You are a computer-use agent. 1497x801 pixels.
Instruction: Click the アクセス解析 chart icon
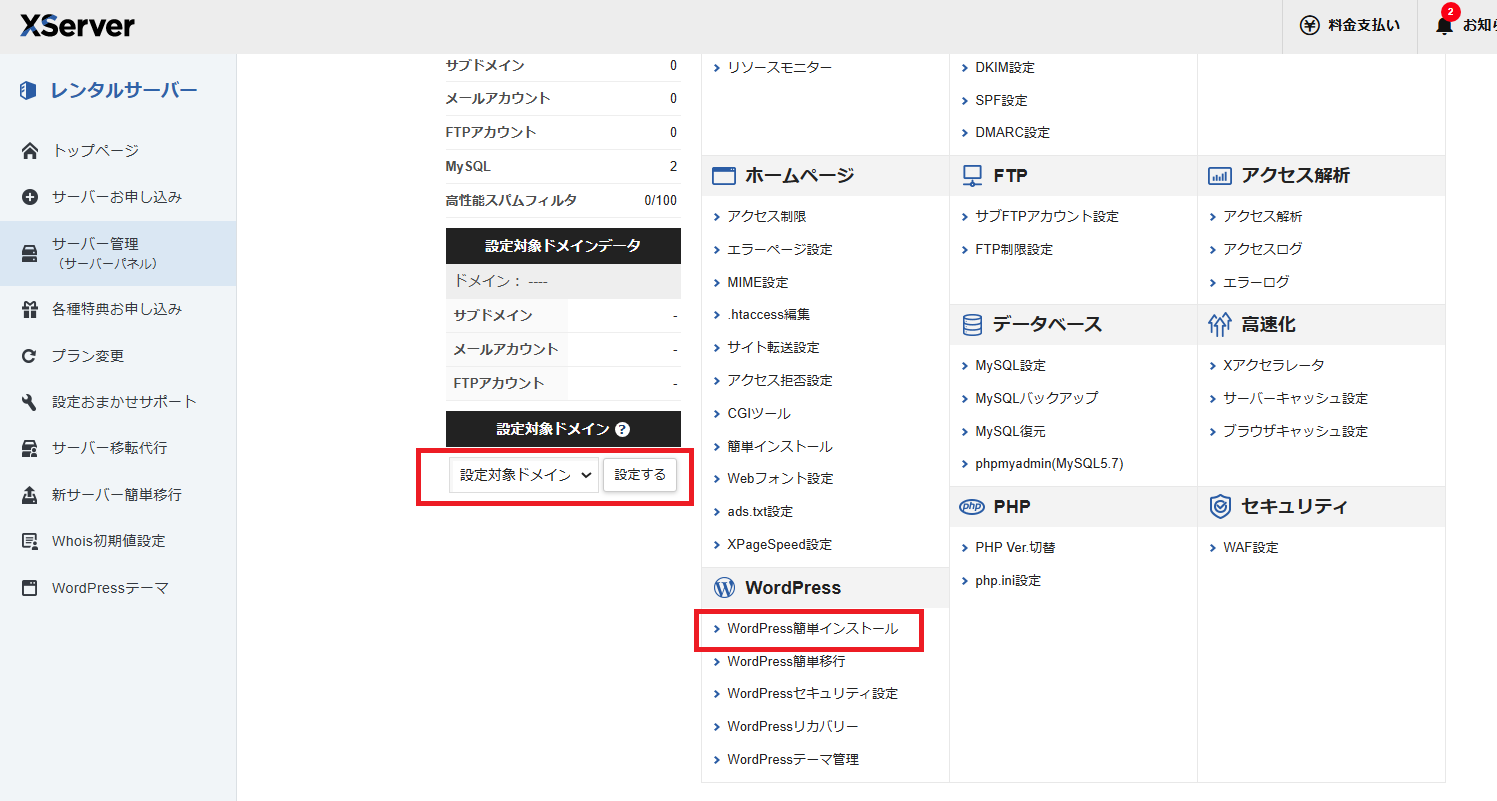point(1220,176)
